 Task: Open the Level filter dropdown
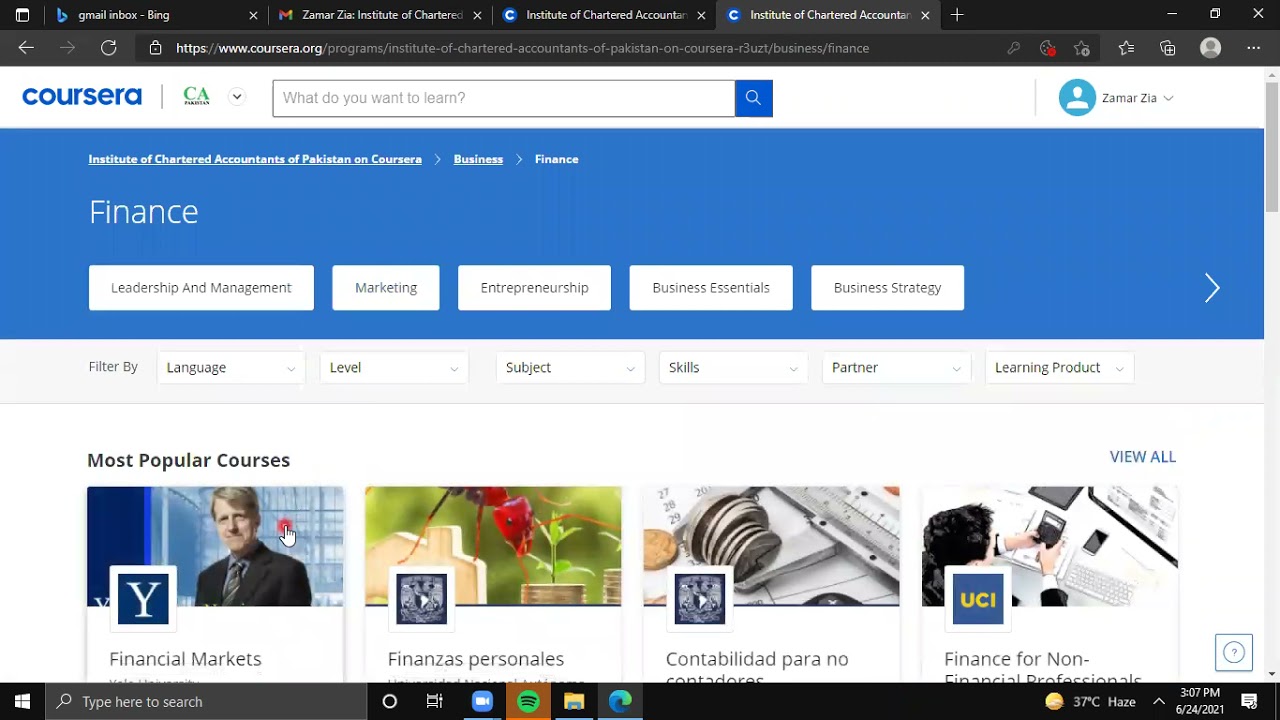(394, 368)
